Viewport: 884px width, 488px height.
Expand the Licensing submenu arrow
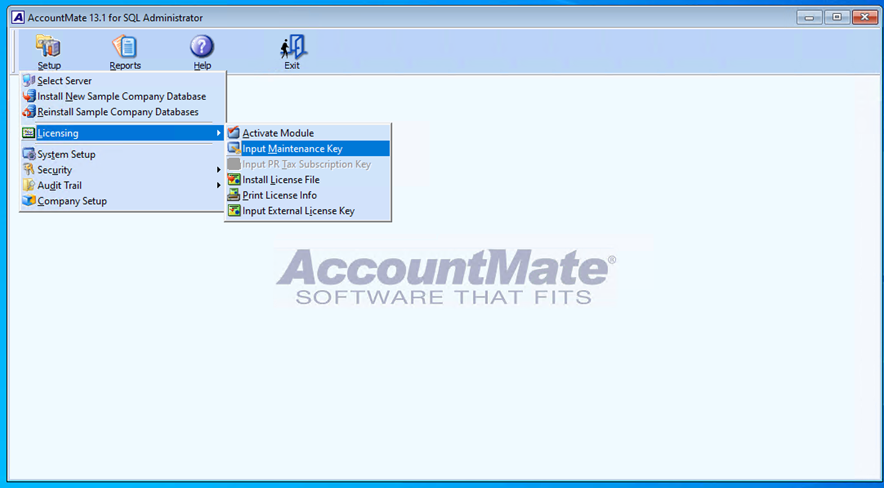pos(218,133)
